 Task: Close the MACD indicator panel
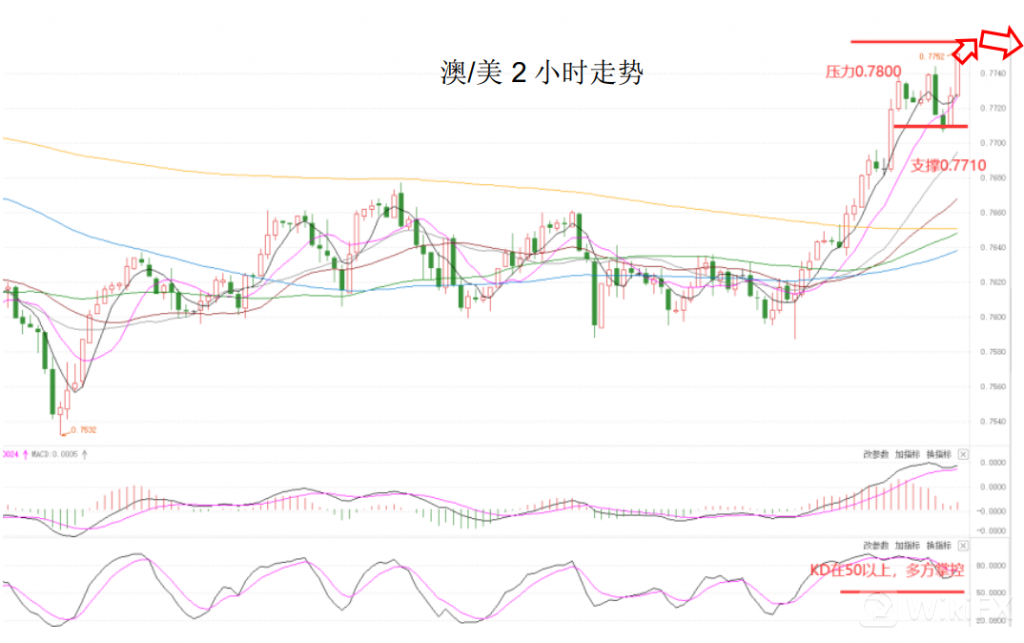963,454
